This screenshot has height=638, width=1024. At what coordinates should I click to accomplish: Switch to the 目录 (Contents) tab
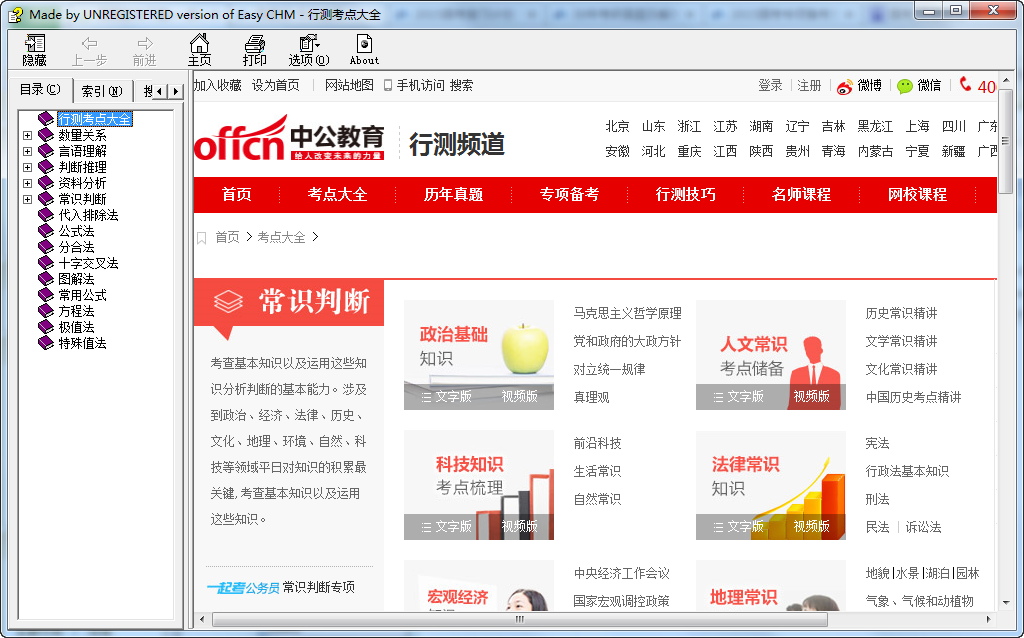(x=40, y=89)
